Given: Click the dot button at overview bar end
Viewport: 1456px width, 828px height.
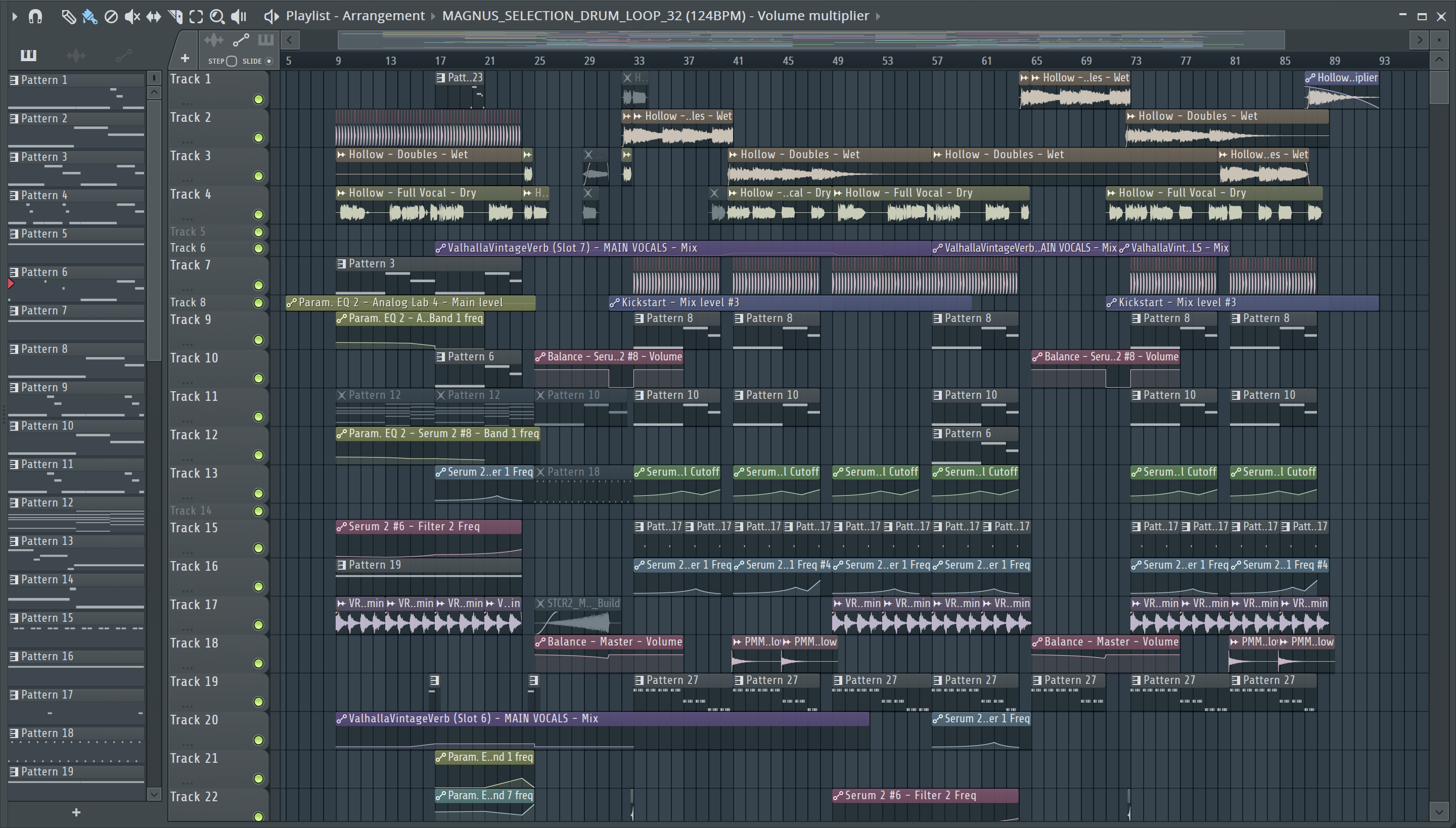Looking at the screenshot, I should click(x=1439, y=40).
